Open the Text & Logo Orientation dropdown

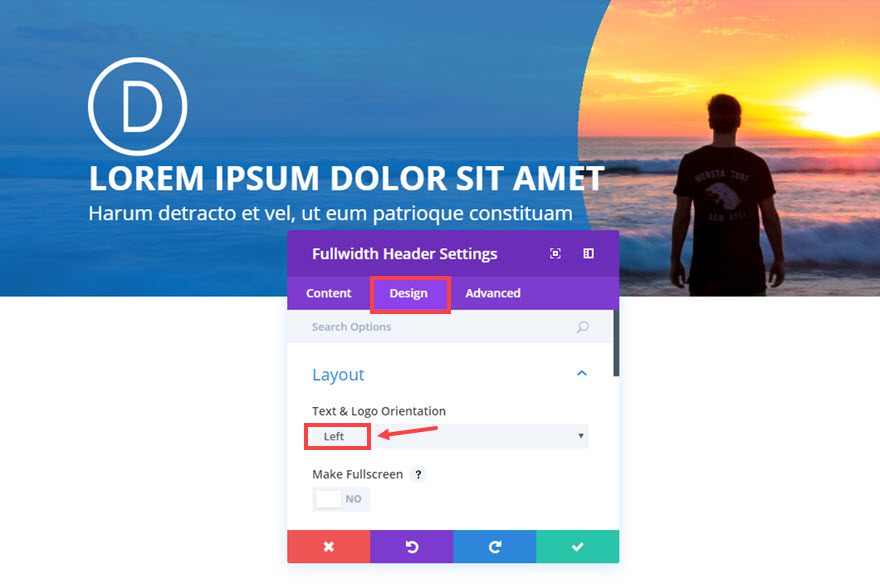pos(447,436)
